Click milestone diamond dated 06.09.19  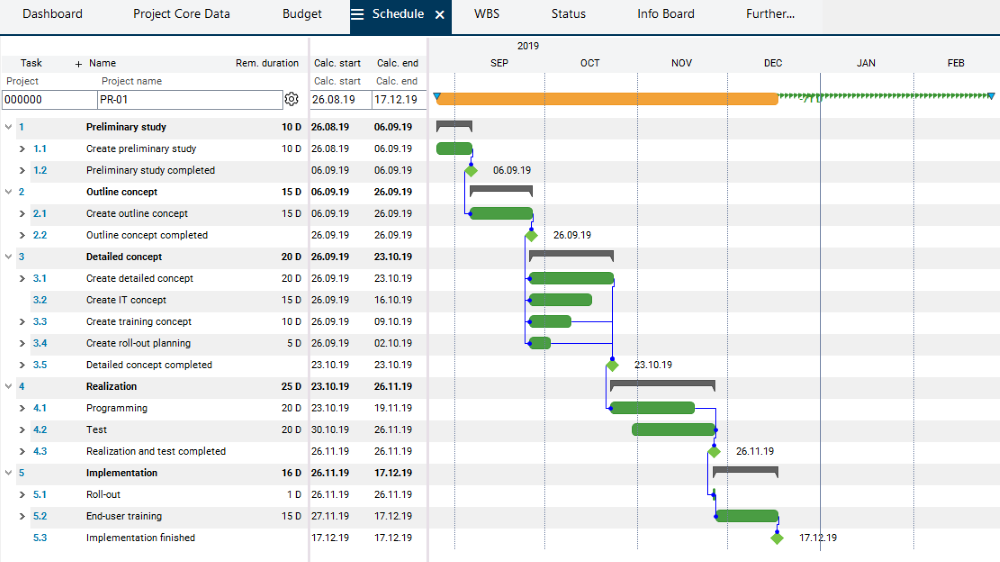[x=471, y=171]
